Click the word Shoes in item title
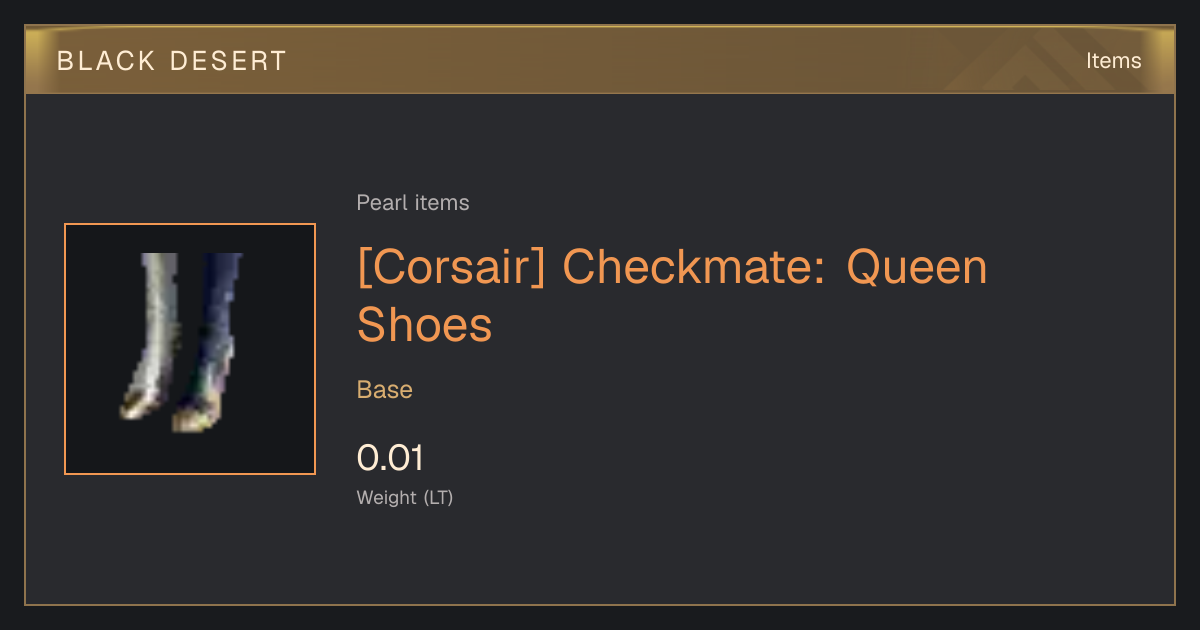 click(425, 324)
